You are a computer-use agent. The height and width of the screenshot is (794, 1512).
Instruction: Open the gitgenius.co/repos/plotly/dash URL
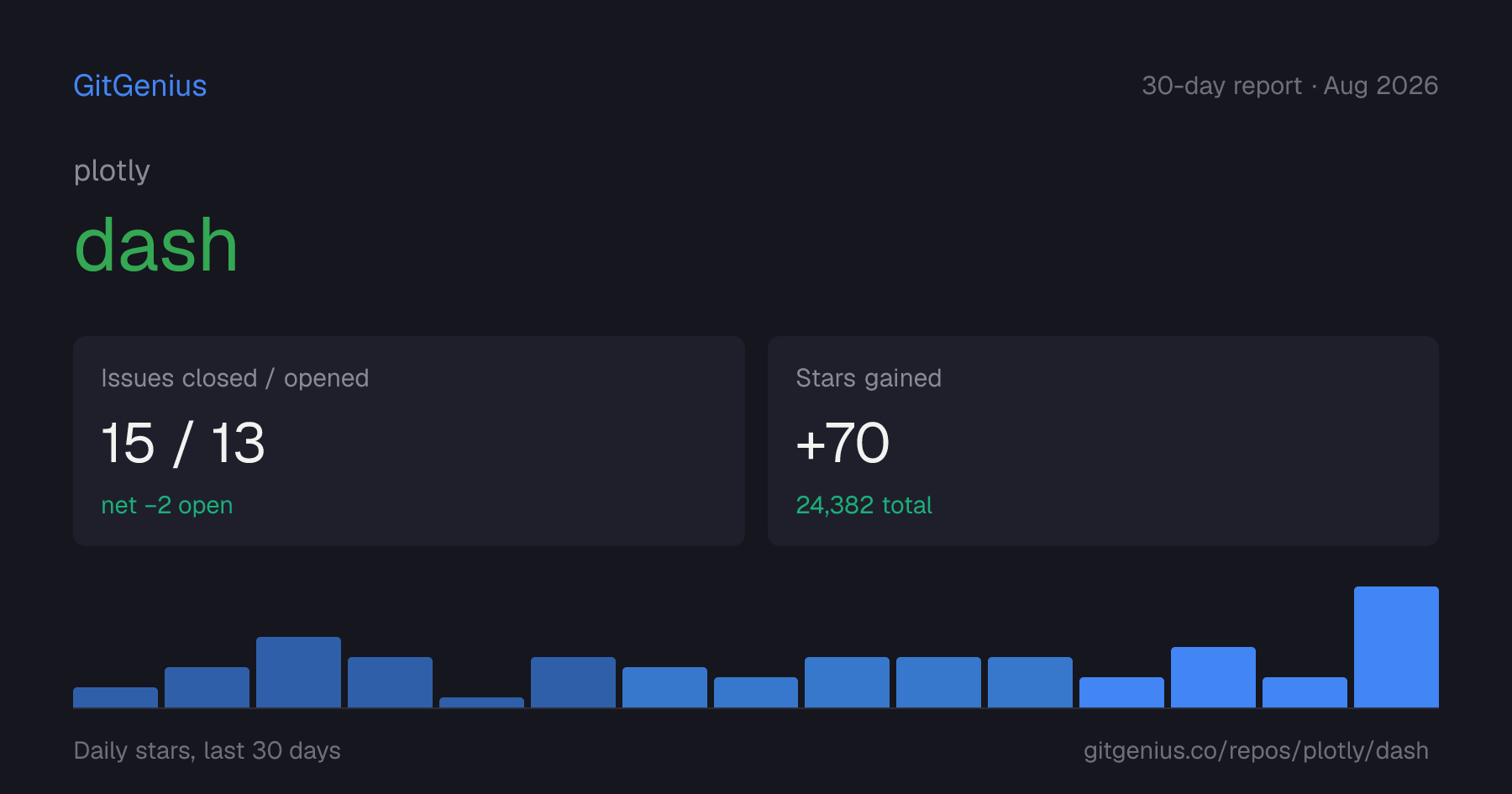1256,750
